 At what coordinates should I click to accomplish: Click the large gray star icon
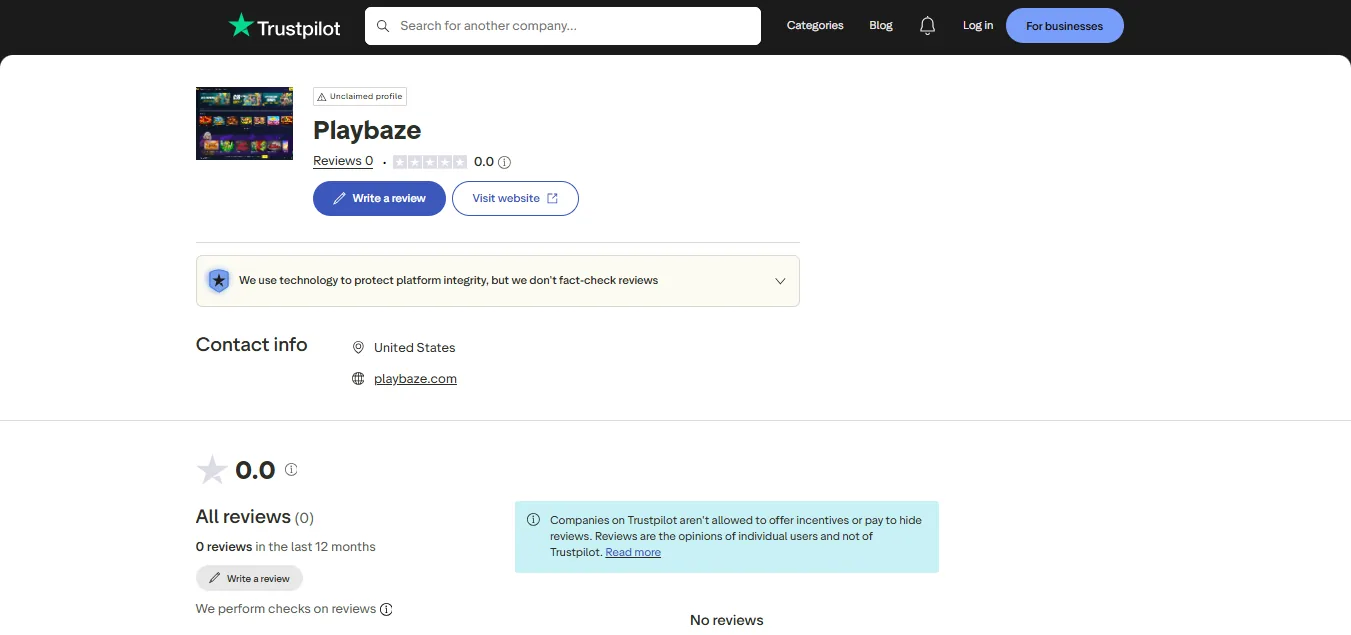point(212,470)
